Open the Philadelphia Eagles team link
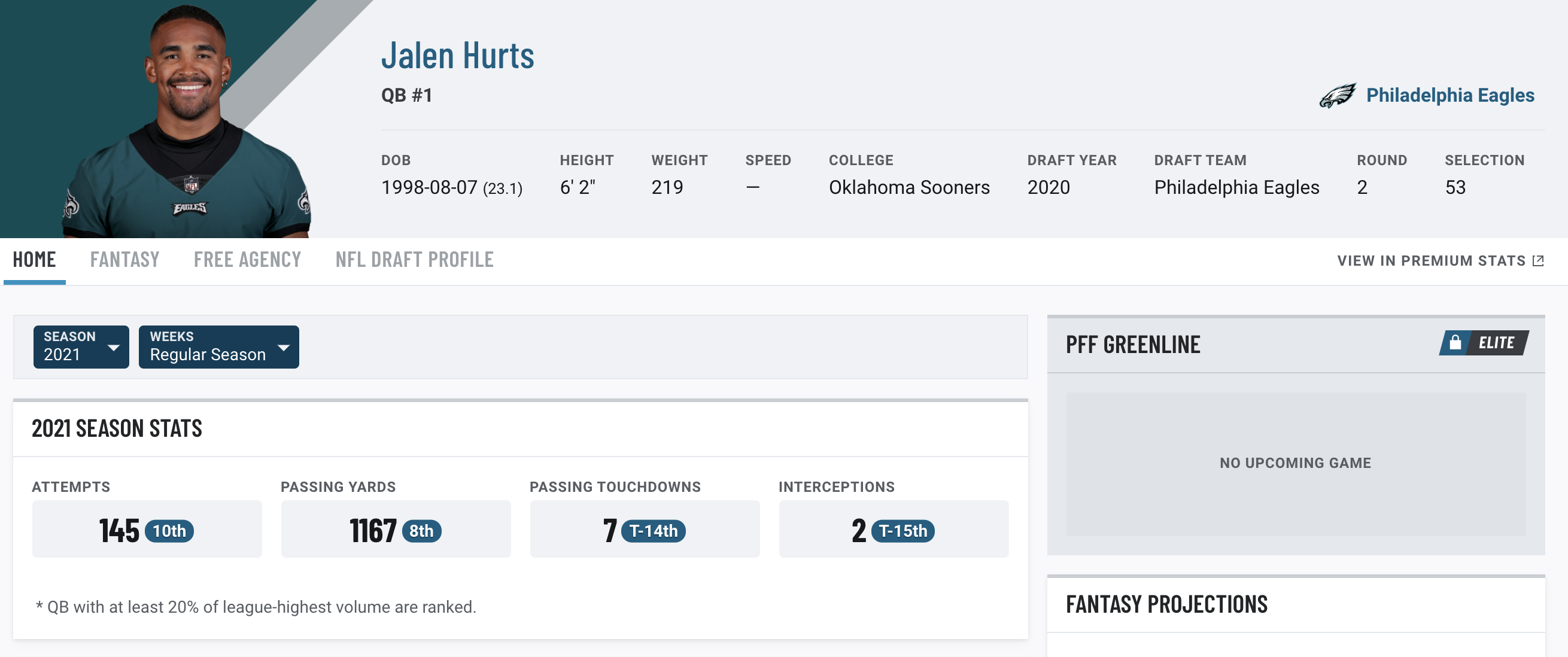1568x657 pixels. click(x=1450, y=96)
